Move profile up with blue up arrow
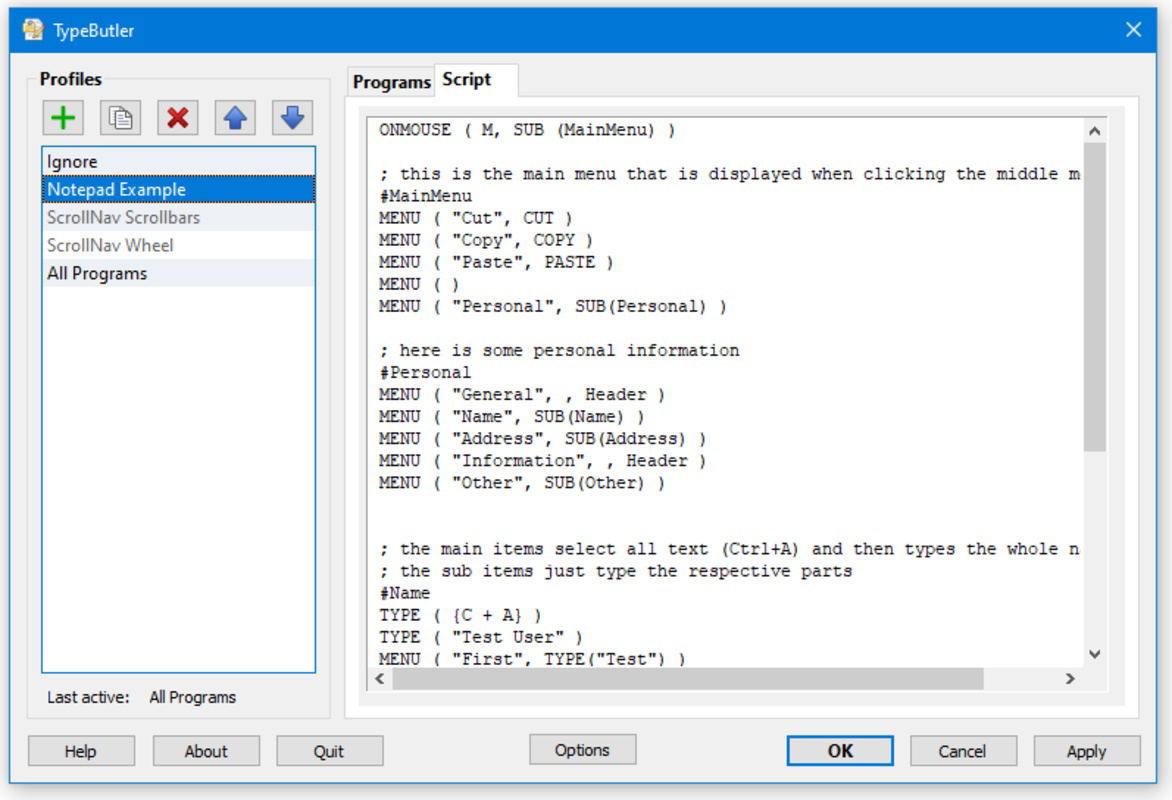Image resolution: width=1172 pixels, height=800 pixels. tap(235, 118)
